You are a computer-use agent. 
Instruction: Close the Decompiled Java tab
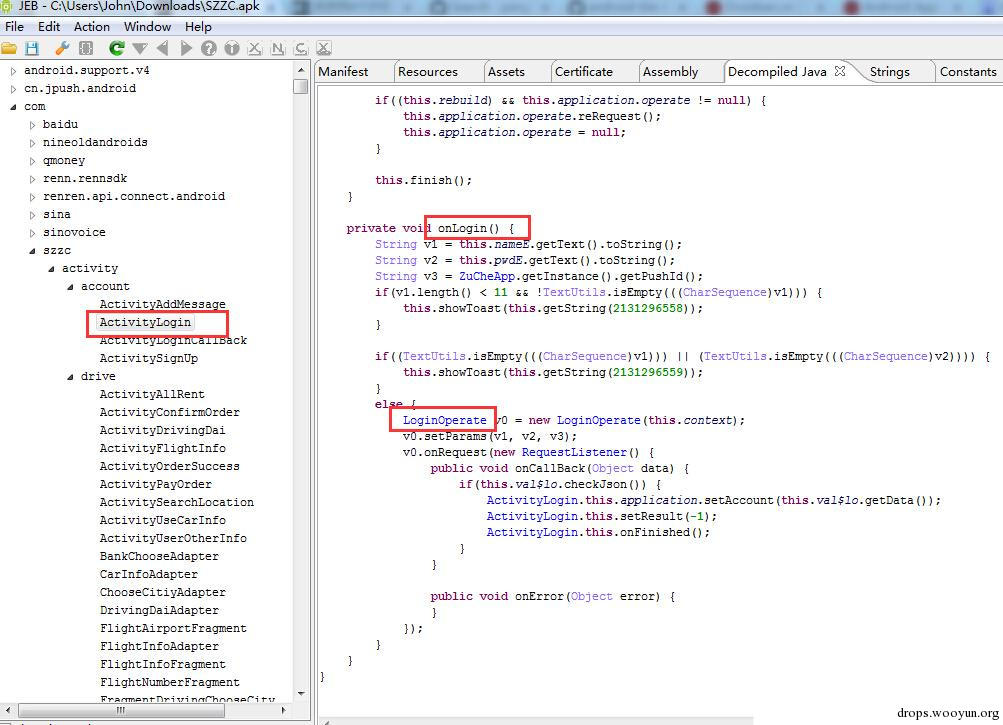click(840, 71)
